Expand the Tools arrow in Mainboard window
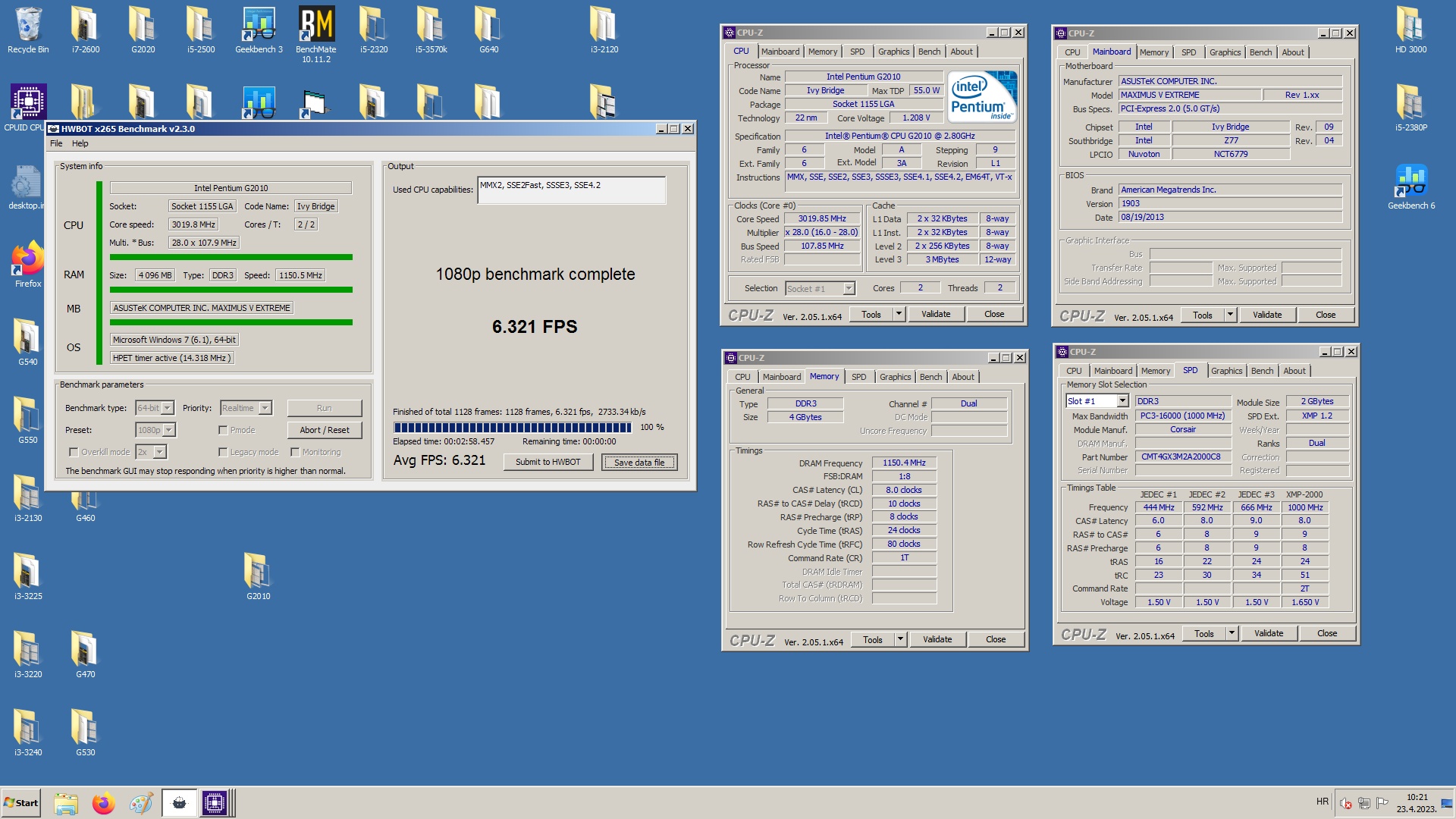 coord(1230,315)
